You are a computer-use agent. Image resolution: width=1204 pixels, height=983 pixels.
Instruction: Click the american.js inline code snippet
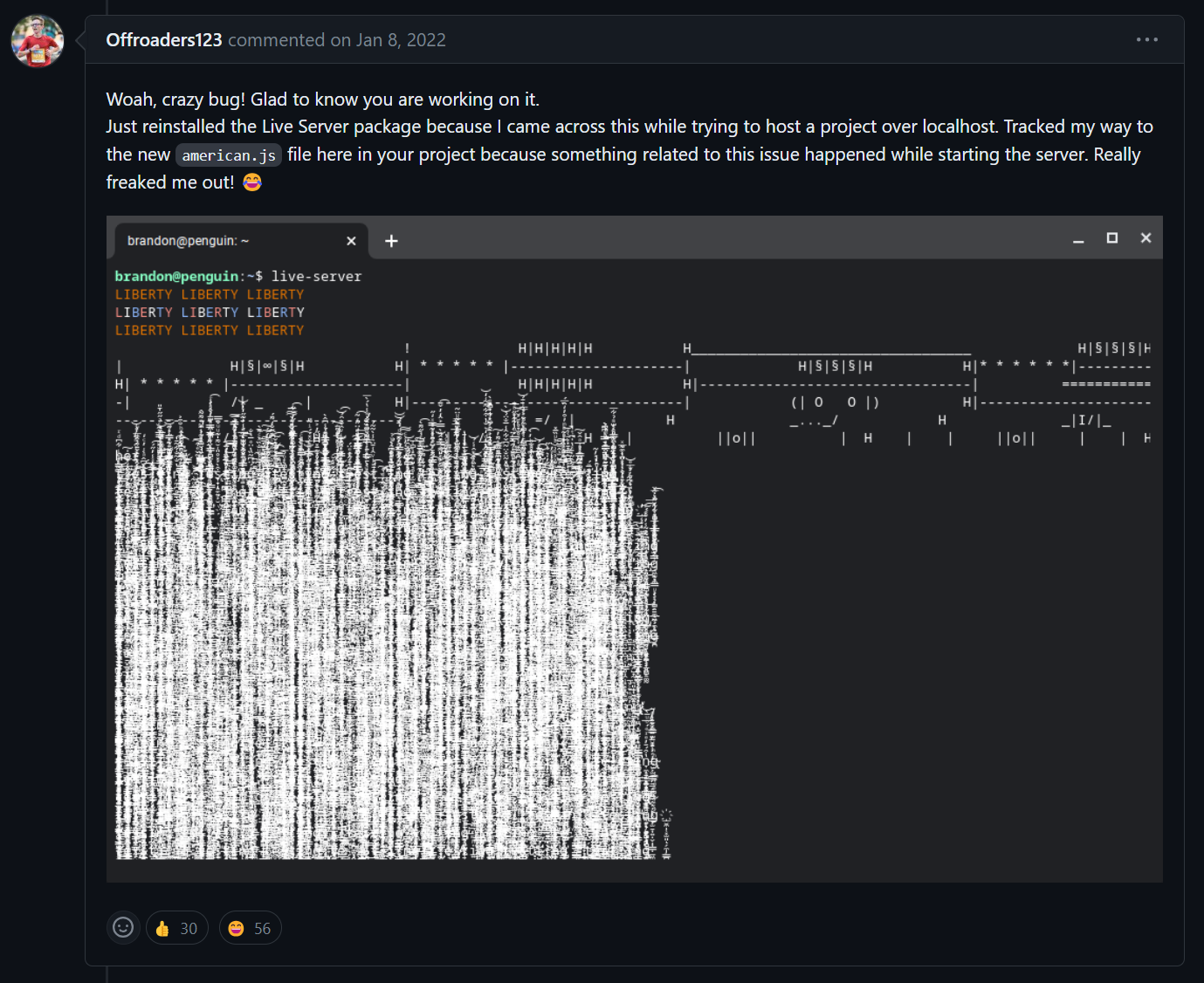(x=228, y=155)
